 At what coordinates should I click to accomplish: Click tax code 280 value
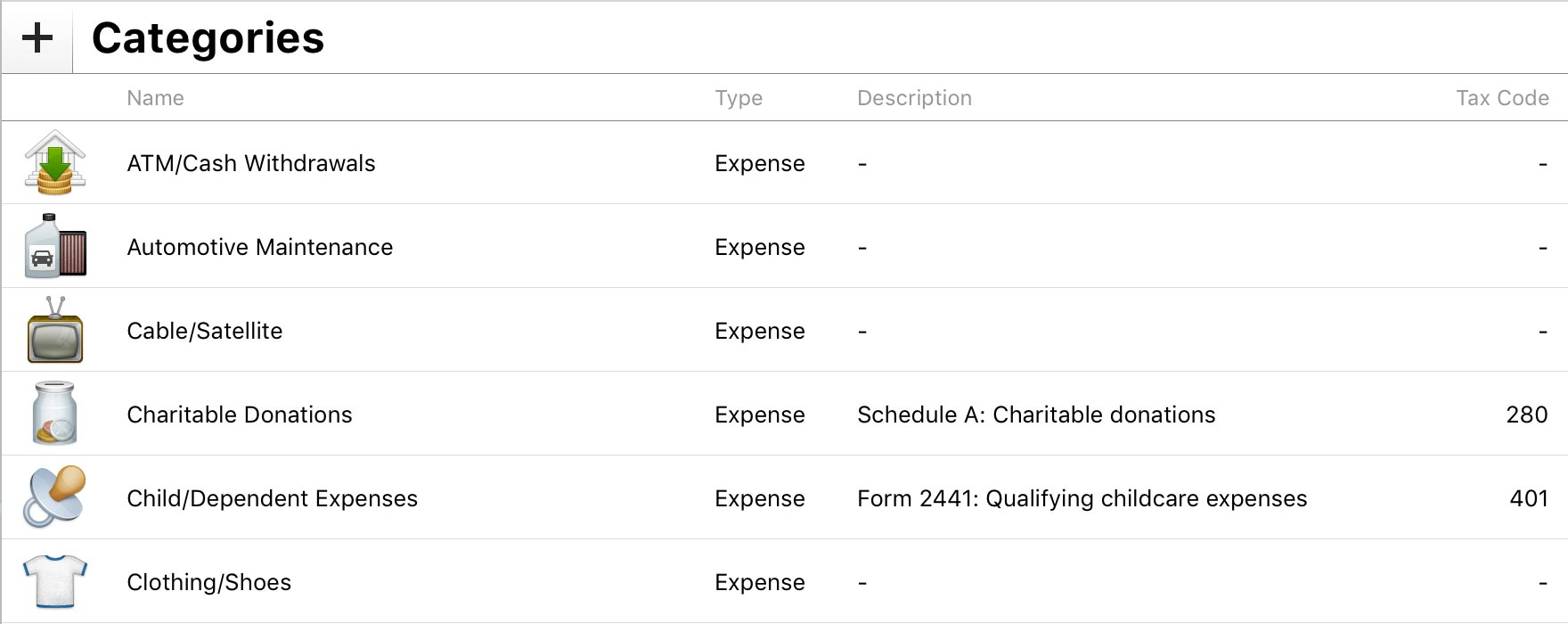point(1527,415)
